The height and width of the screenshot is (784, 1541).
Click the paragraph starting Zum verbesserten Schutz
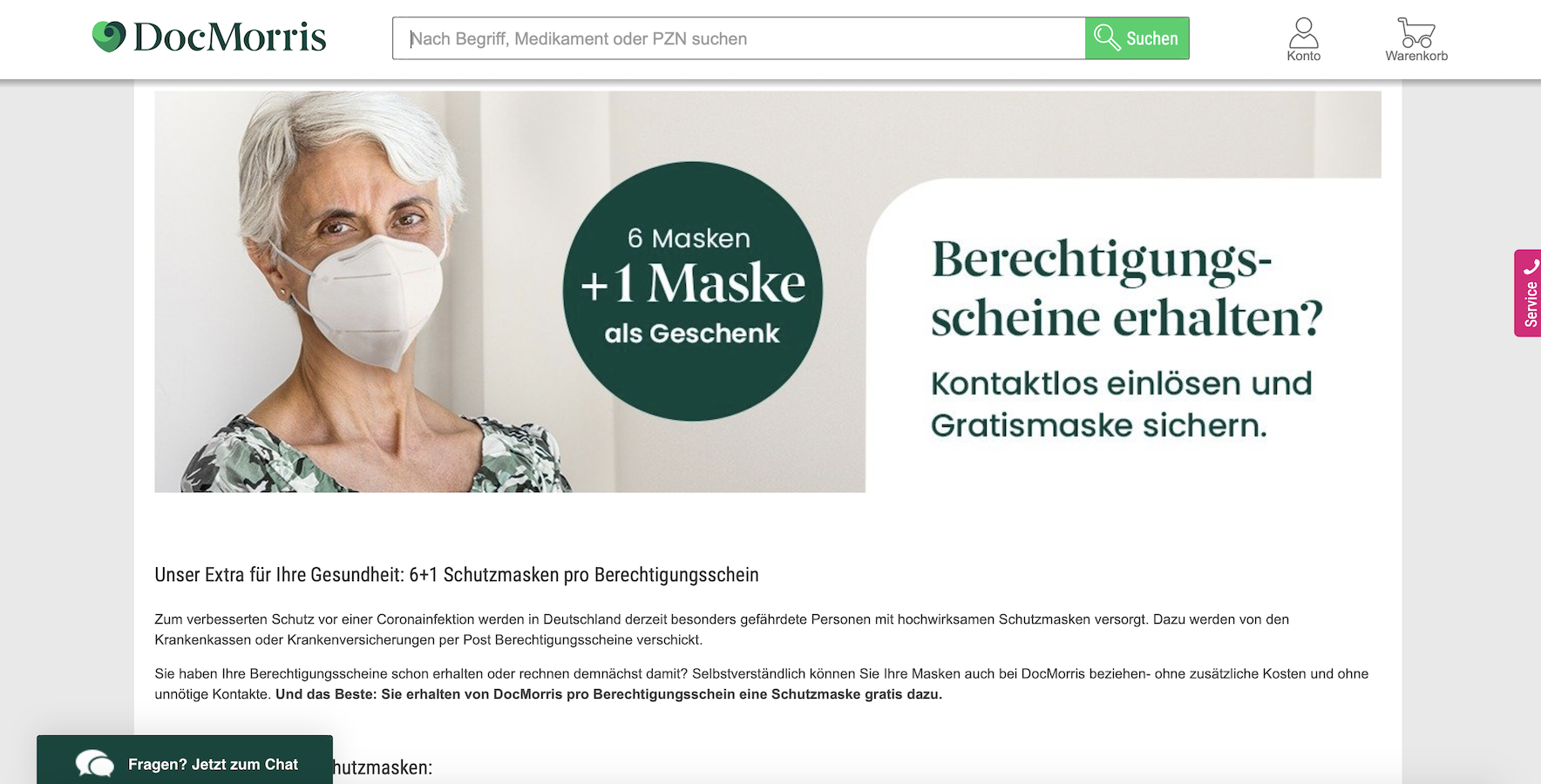pyautogui.click(x=722, y=630)
